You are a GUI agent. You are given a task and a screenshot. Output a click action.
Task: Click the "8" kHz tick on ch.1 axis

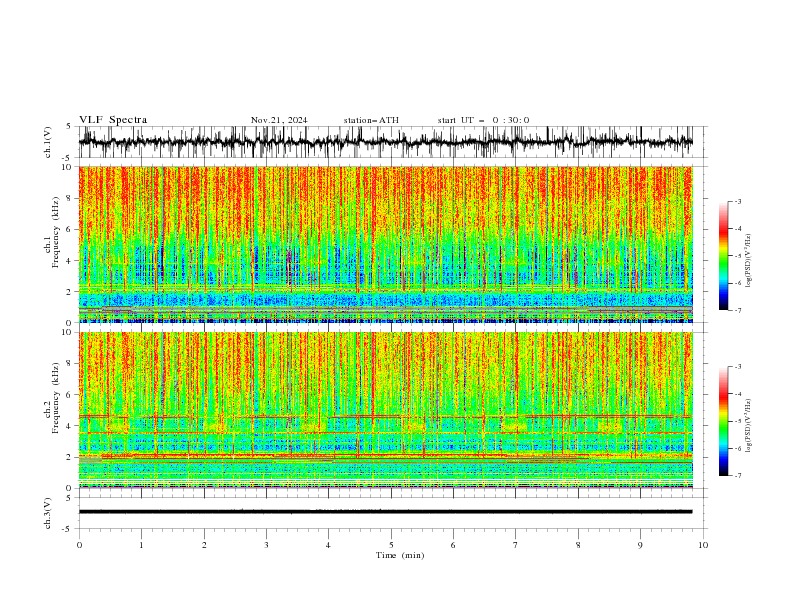[x=70, y=198]
